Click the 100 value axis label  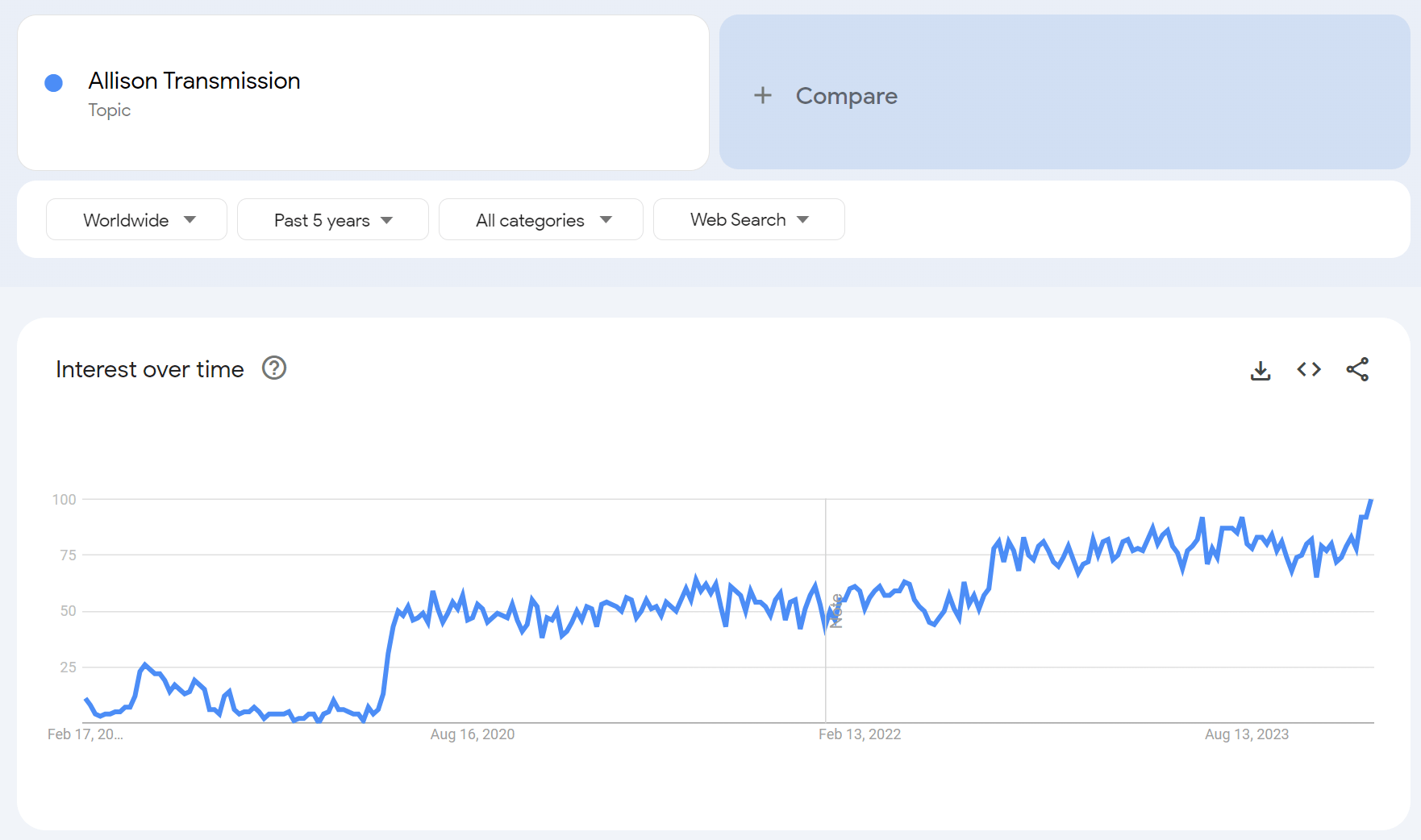[65, 500]
